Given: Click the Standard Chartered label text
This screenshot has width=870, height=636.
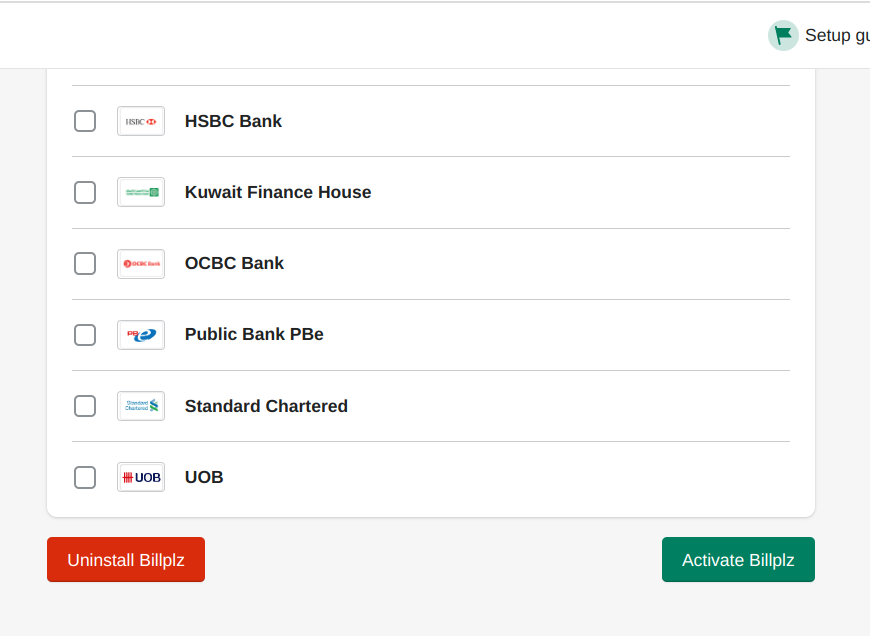Looking at the screenshot, I should pyautogui.click(x=266, y=406).
